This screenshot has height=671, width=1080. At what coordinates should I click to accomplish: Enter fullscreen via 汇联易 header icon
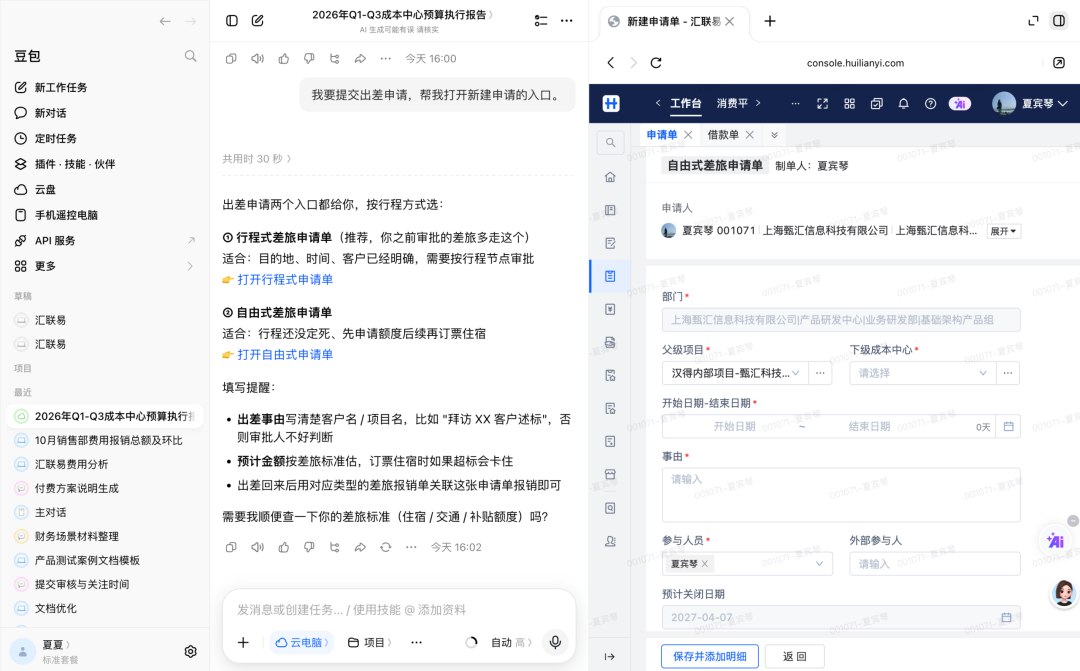click(822, 103)
